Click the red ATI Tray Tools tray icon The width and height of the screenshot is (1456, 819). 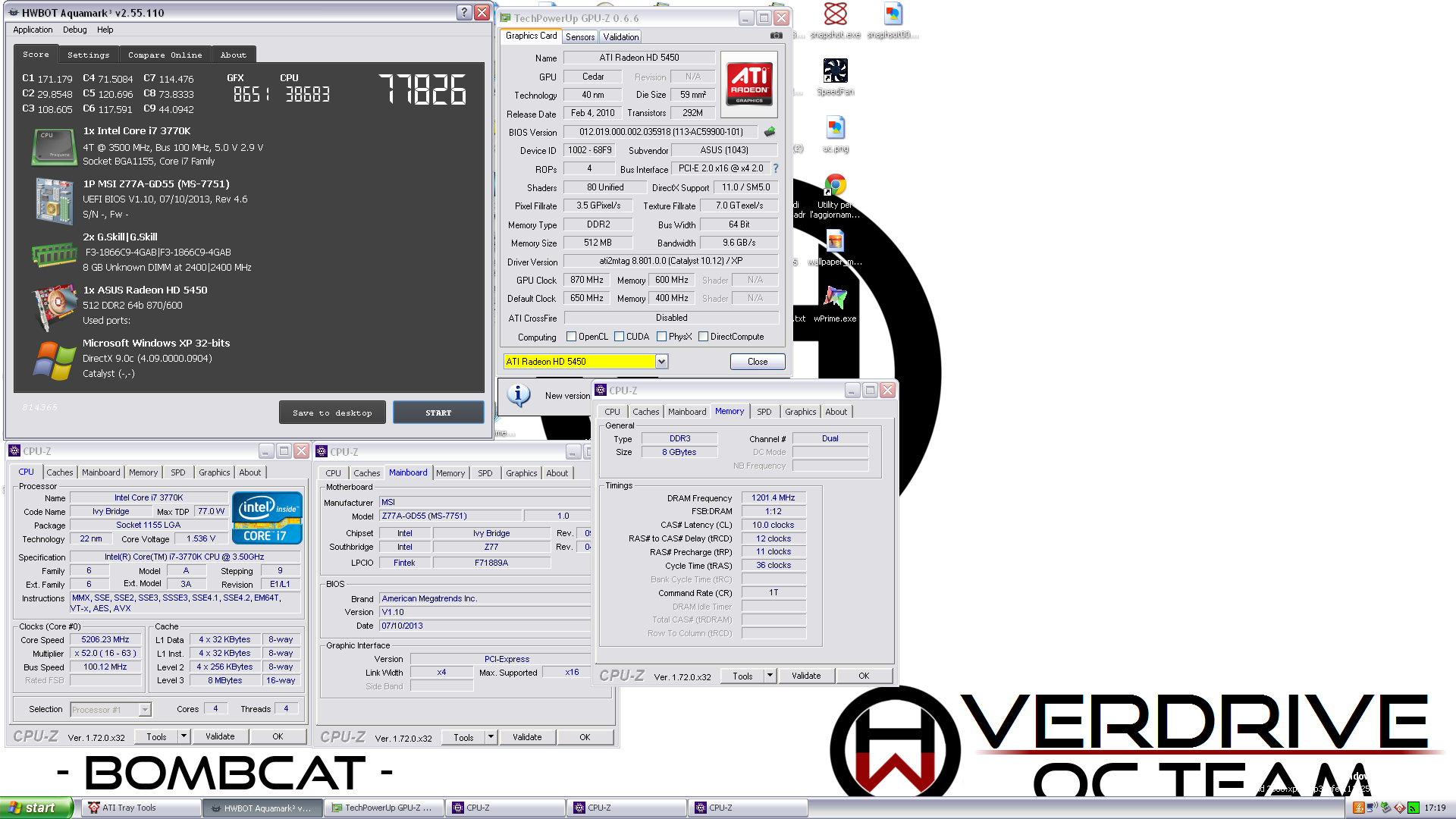1399,808
